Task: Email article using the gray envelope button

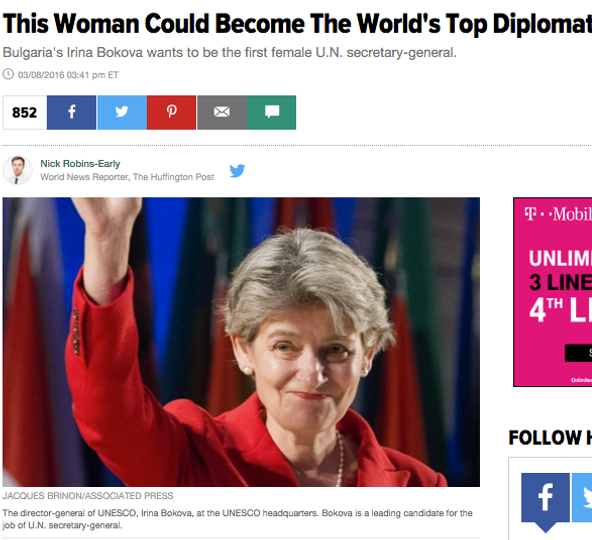Action: pos(222,113)
